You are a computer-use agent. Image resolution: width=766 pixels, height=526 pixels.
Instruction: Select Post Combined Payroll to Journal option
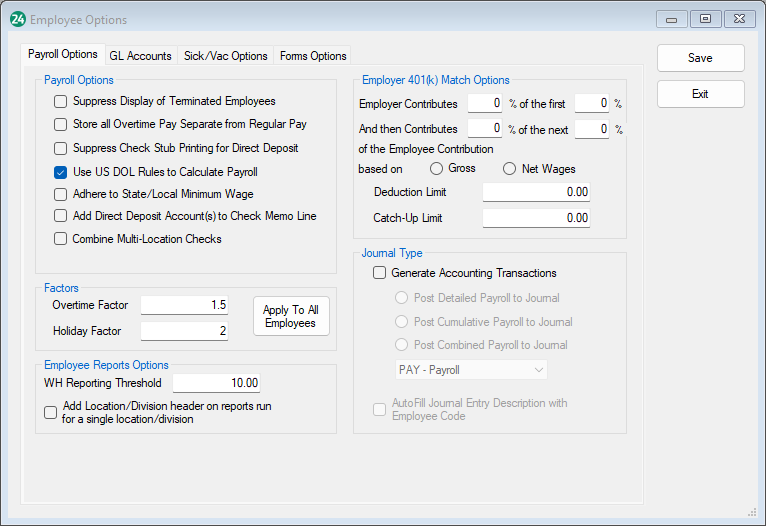402,345
